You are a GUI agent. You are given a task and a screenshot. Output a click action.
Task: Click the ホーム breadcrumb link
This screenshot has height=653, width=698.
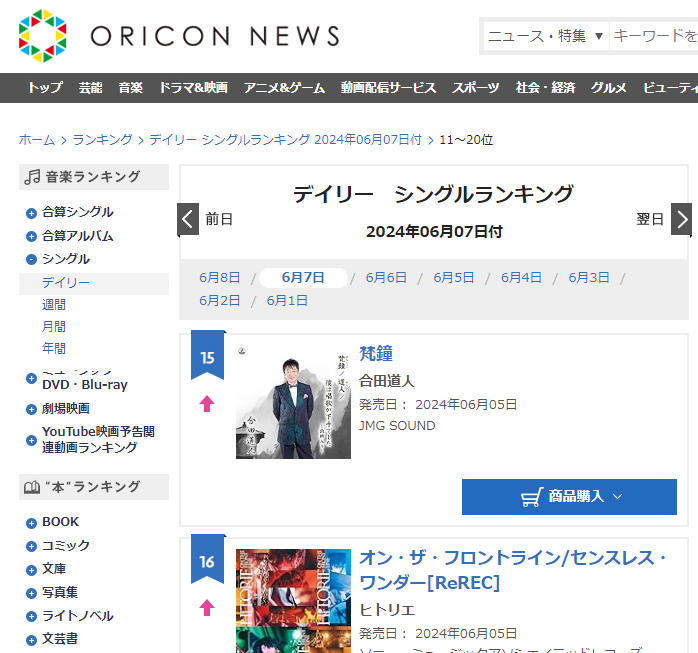(37, 140)
